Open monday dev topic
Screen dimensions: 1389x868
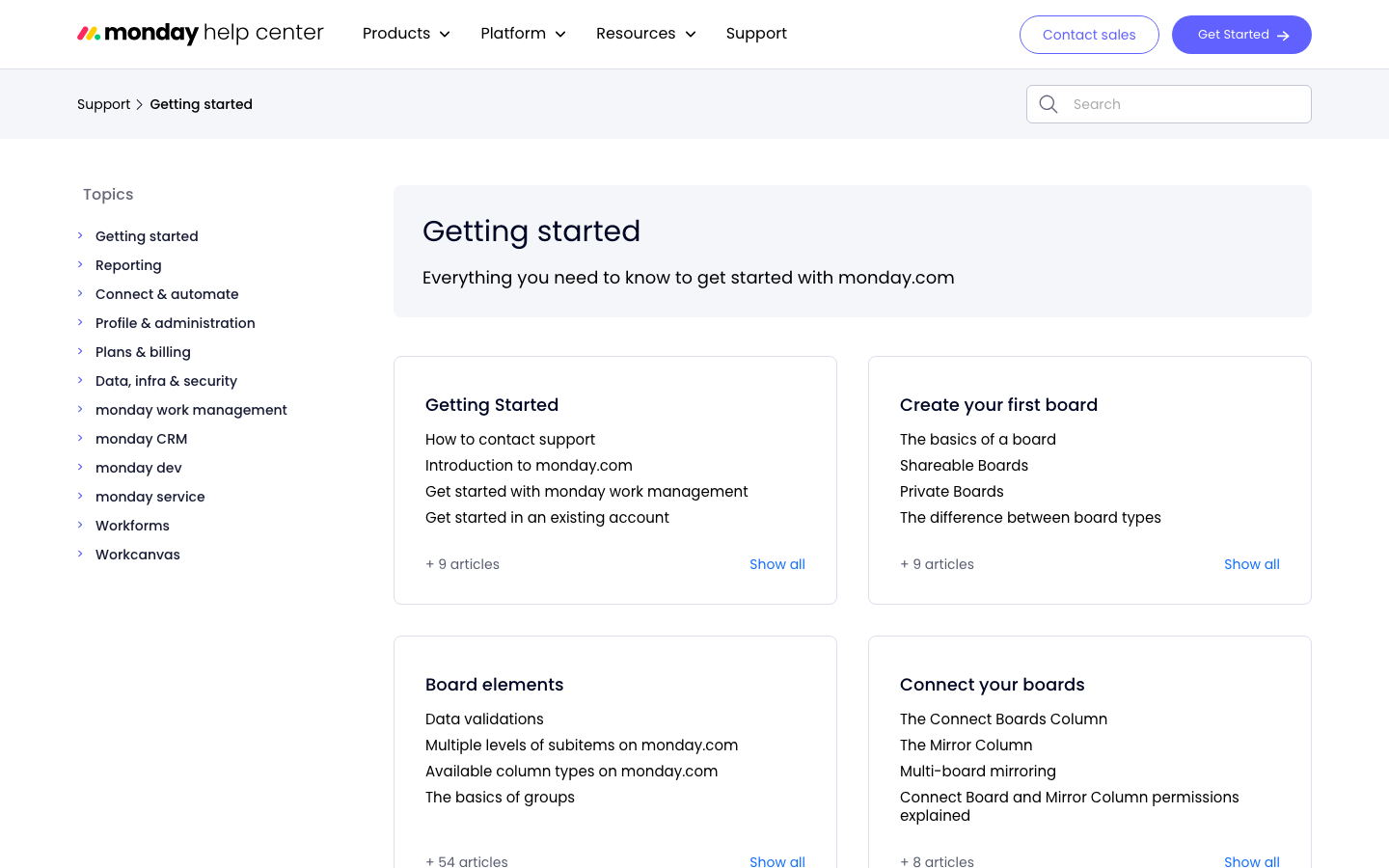tap(138, 468)
